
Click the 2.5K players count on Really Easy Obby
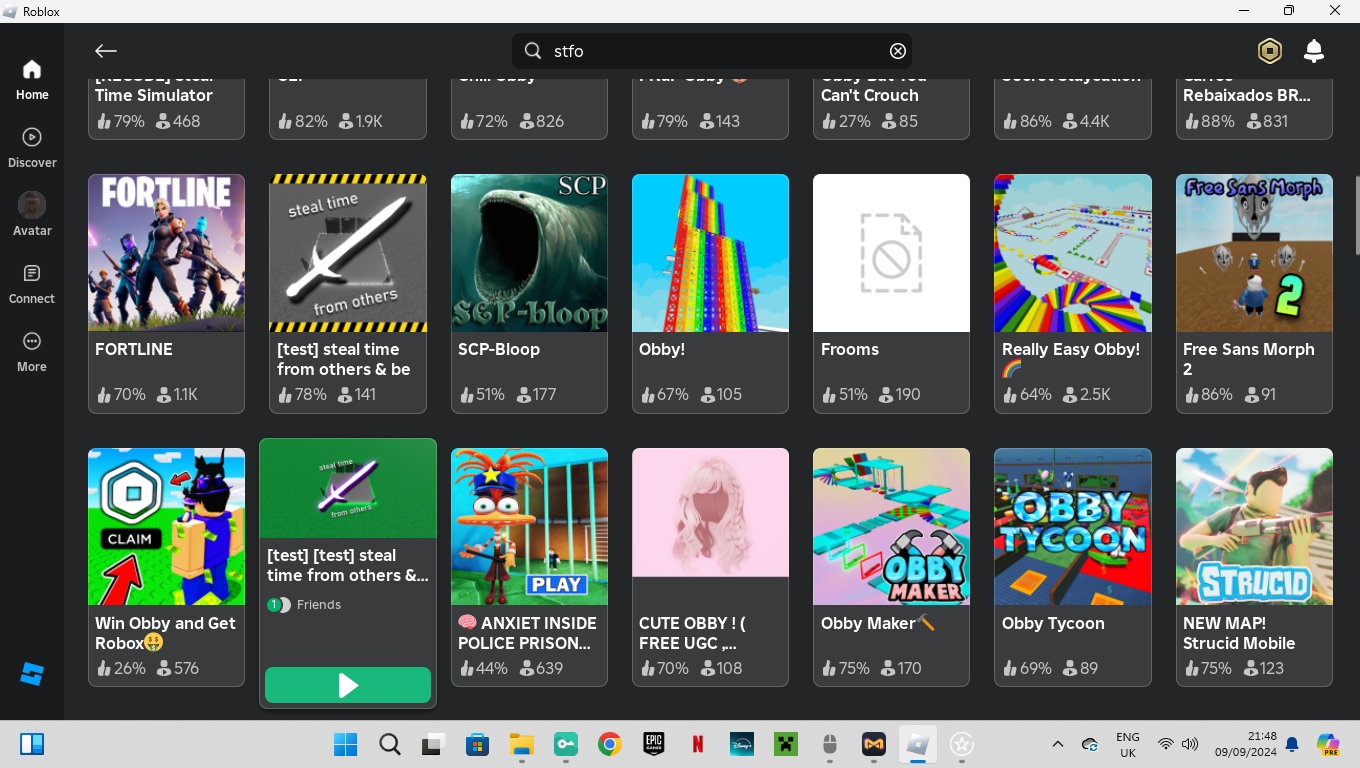(1085, 395)
